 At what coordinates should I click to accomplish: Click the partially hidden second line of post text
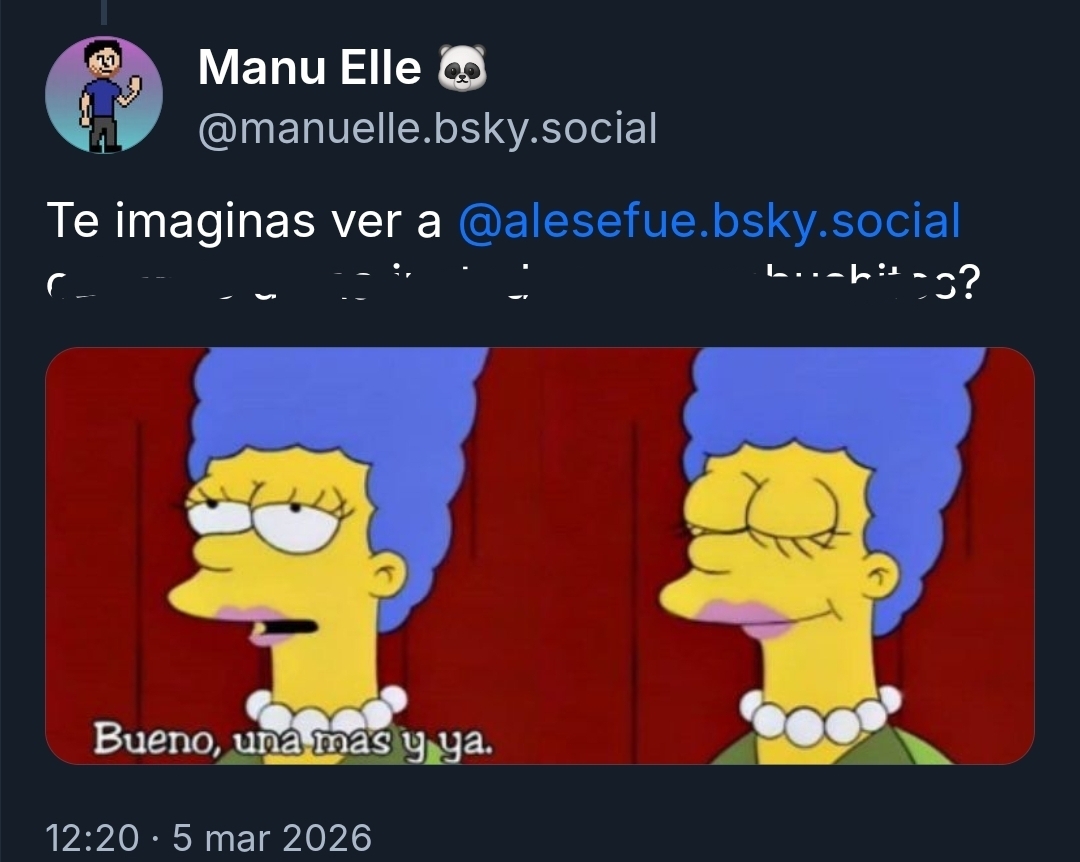click(513, 284)
